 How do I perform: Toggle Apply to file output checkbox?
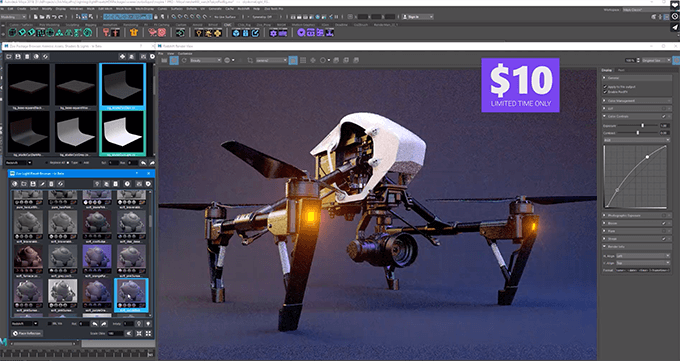(605, 87)
